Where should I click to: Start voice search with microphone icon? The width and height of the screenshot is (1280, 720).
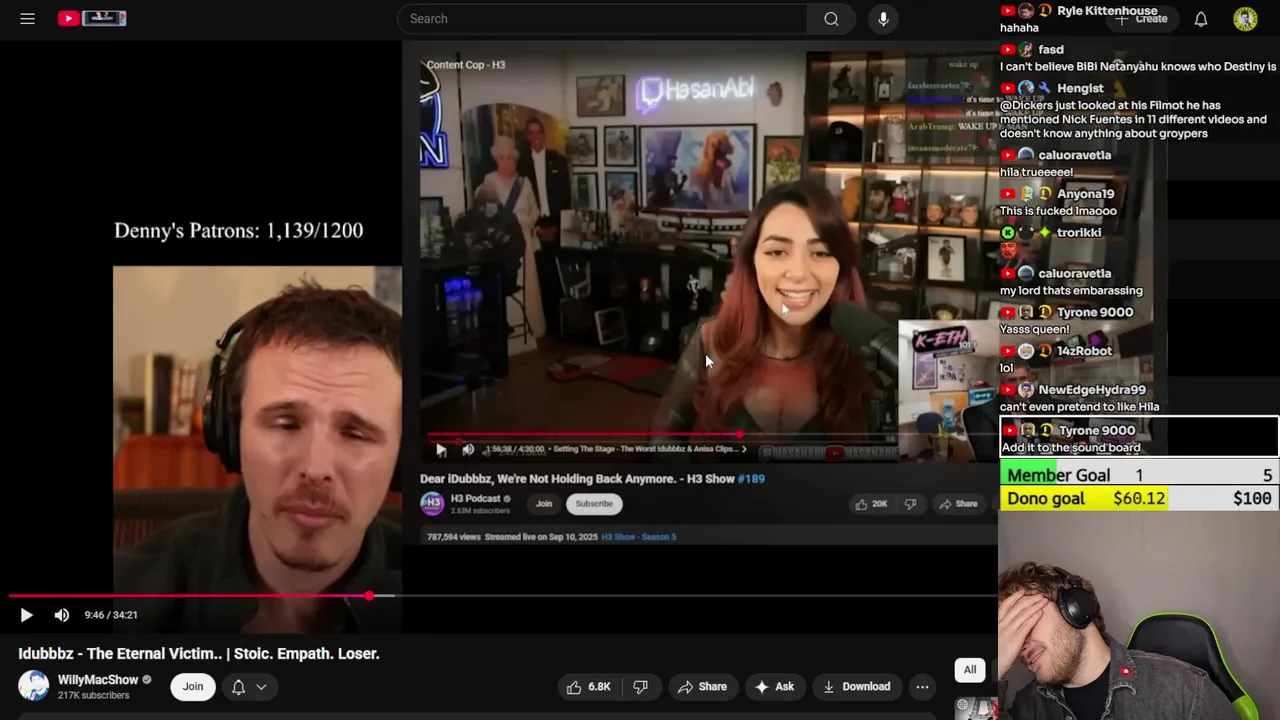(883, 18)
